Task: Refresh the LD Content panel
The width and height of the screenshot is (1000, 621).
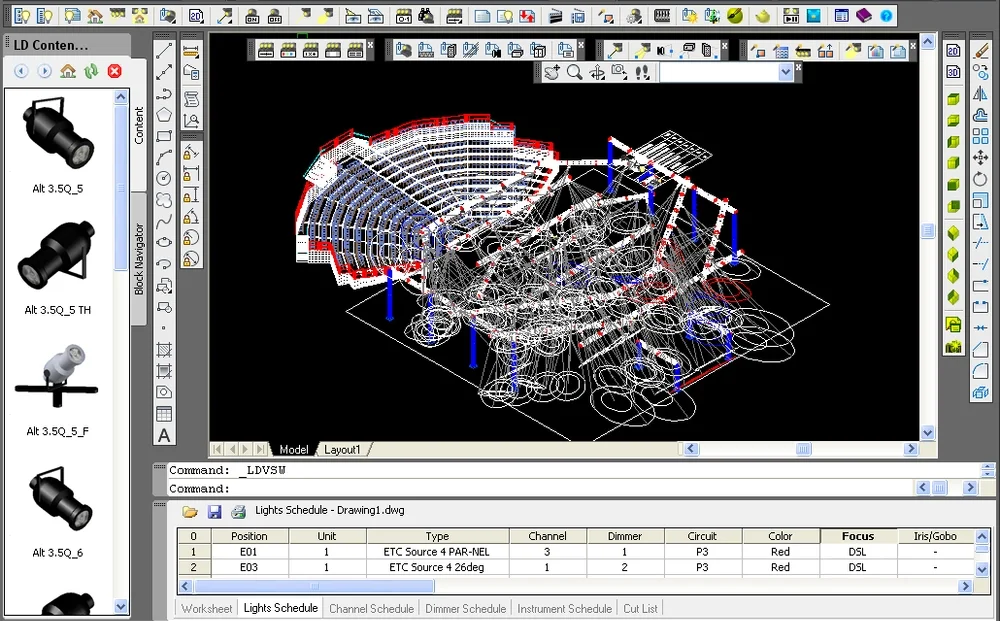Action: [x=91, y=71]
